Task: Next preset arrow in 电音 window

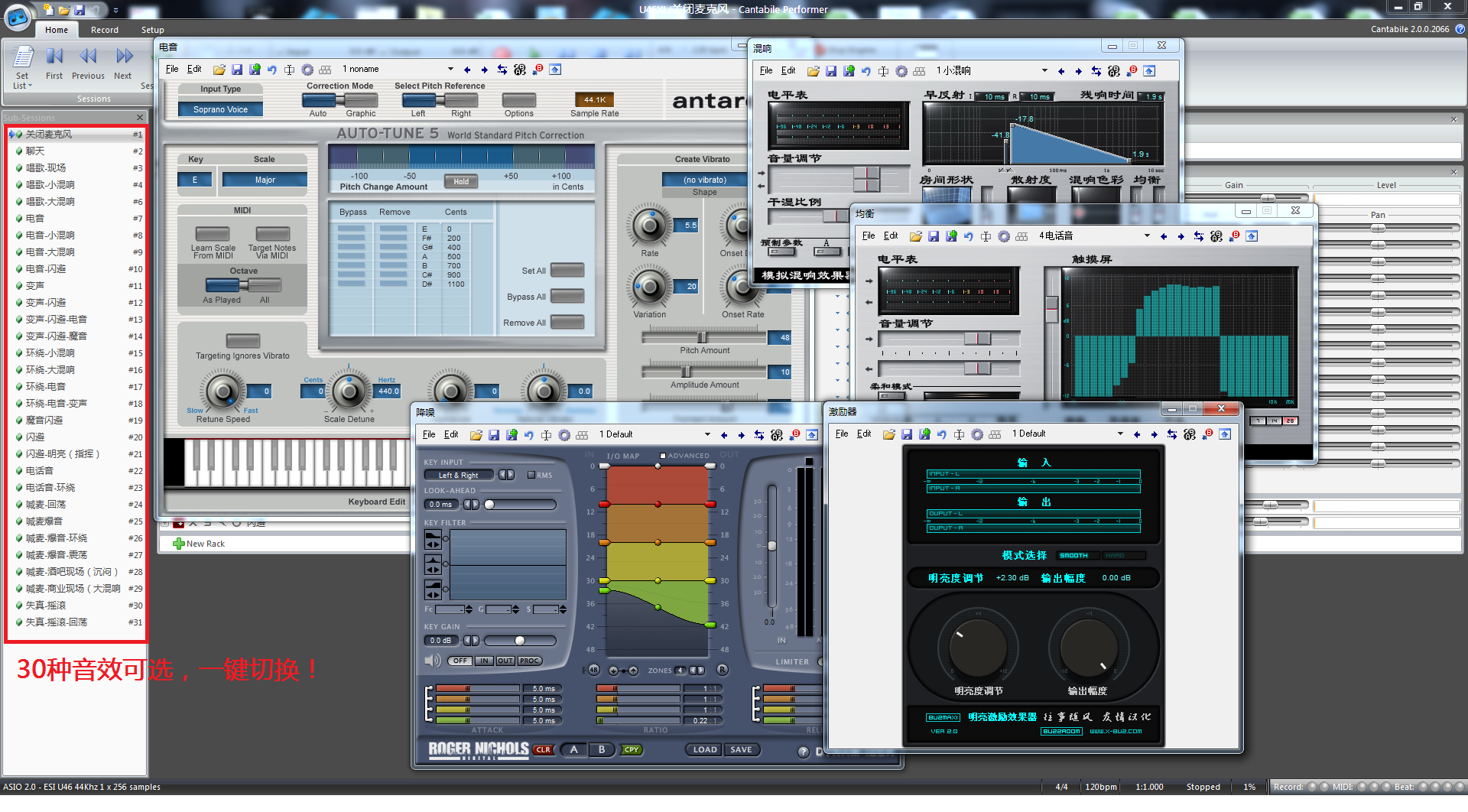Action: point(484,70)
